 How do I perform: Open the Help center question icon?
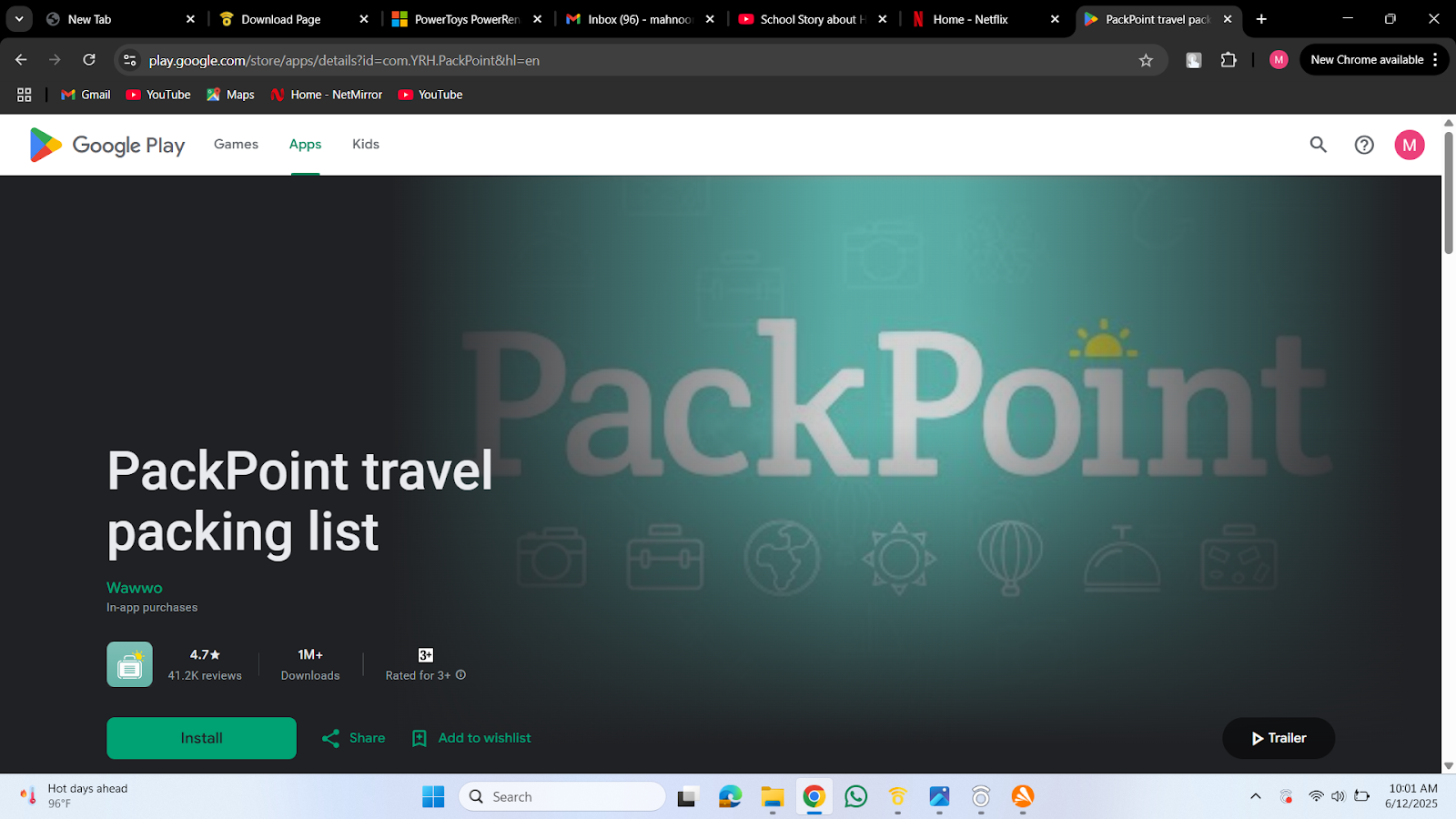[x=1364, y=145]
